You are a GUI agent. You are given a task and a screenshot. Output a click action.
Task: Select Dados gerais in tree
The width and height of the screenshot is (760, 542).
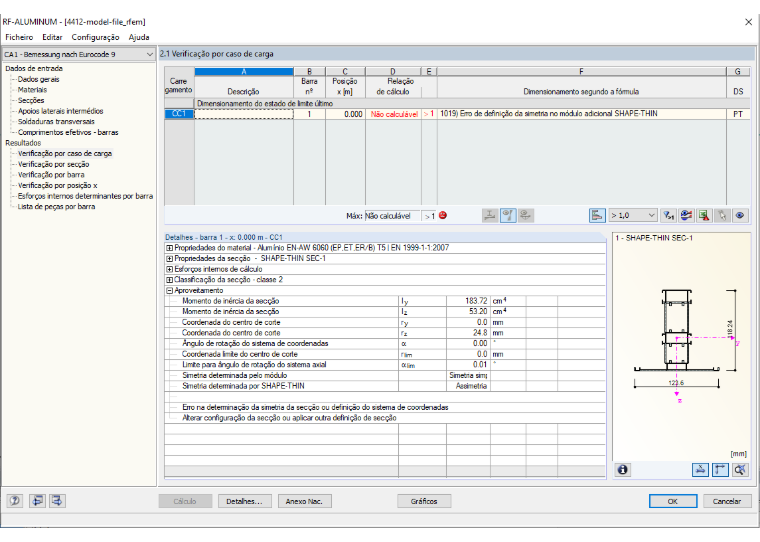point(38,79)
